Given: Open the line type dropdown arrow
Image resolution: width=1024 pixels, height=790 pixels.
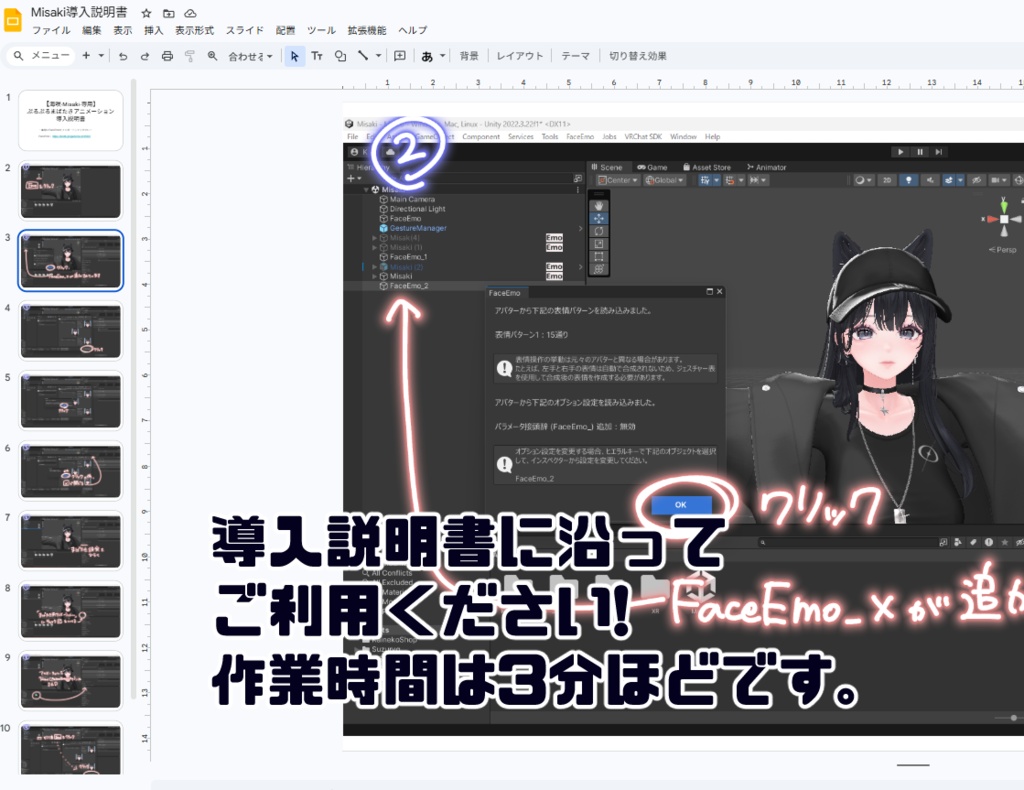Looking at the screenshot, I should [378, 56].
